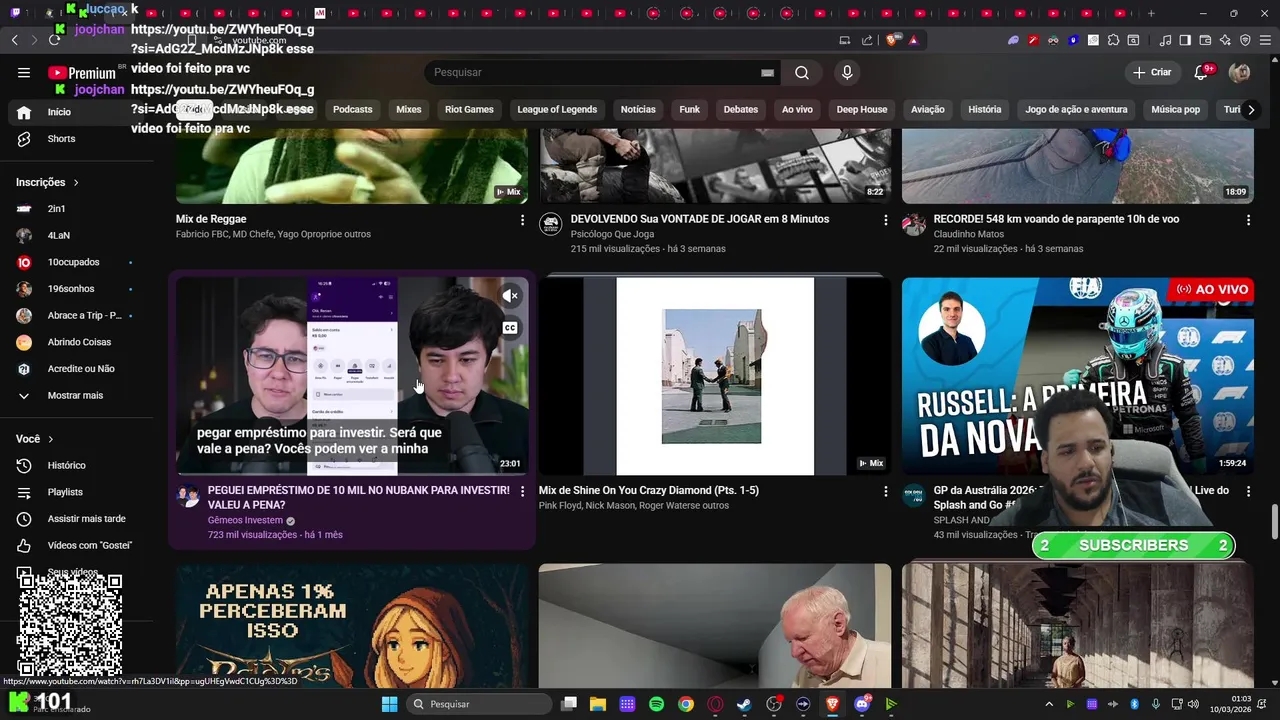The image size is (1280, 720).
Task: Open Brave Rewards triangle icon
Action: point(913,40)
